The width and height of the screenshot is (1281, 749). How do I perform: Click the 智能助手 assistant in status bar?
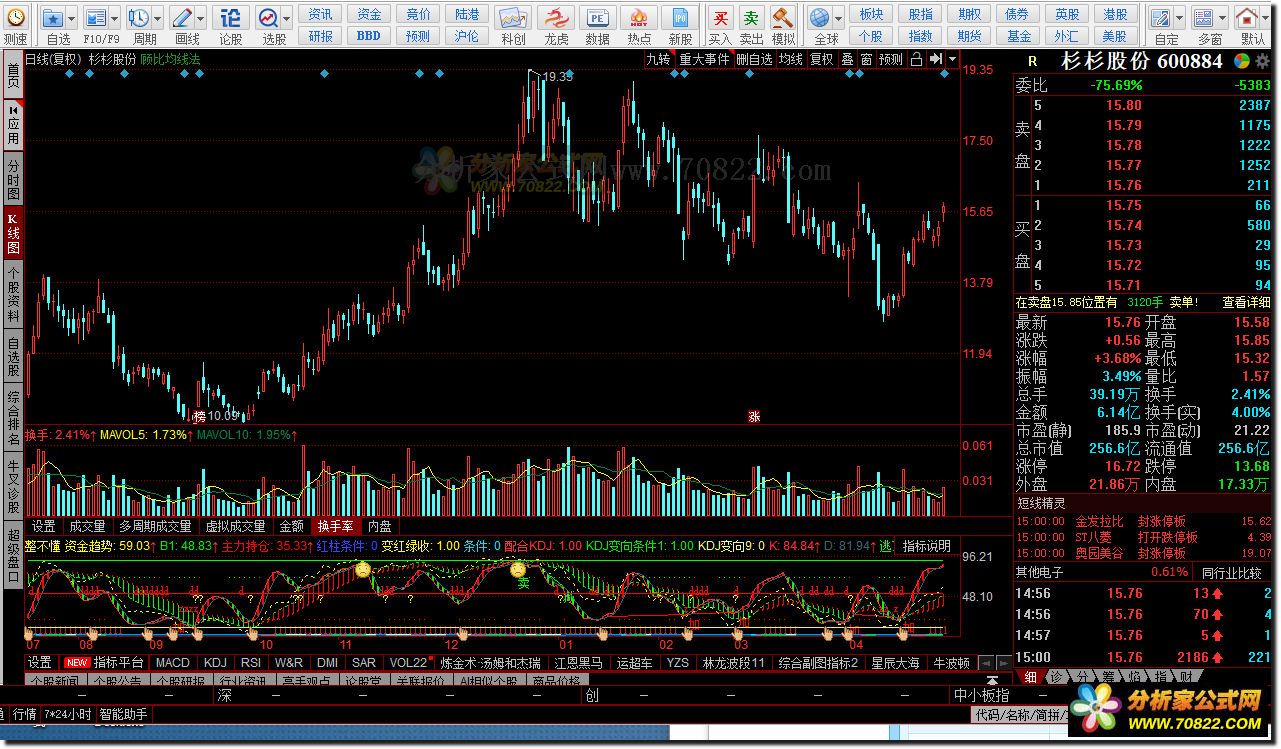[123, 714]
